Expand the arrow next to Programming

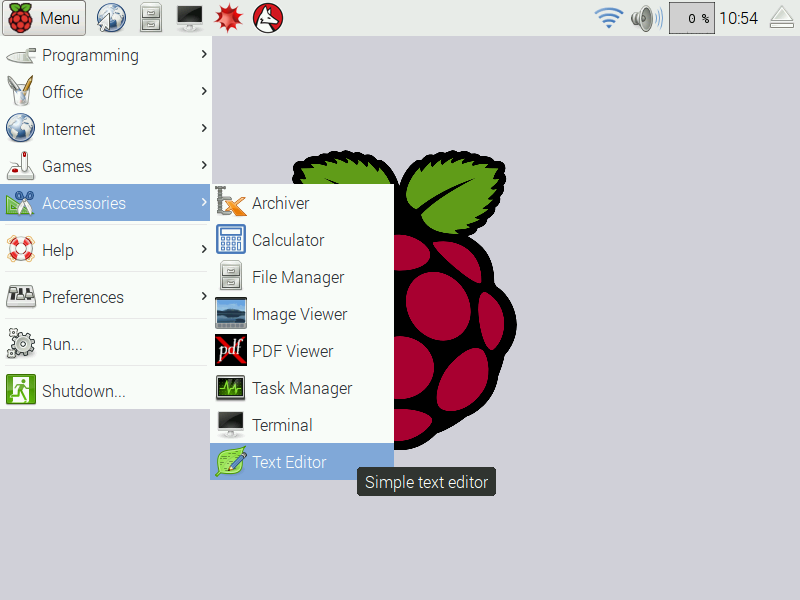pyautogui.click(x=204, y=54)
